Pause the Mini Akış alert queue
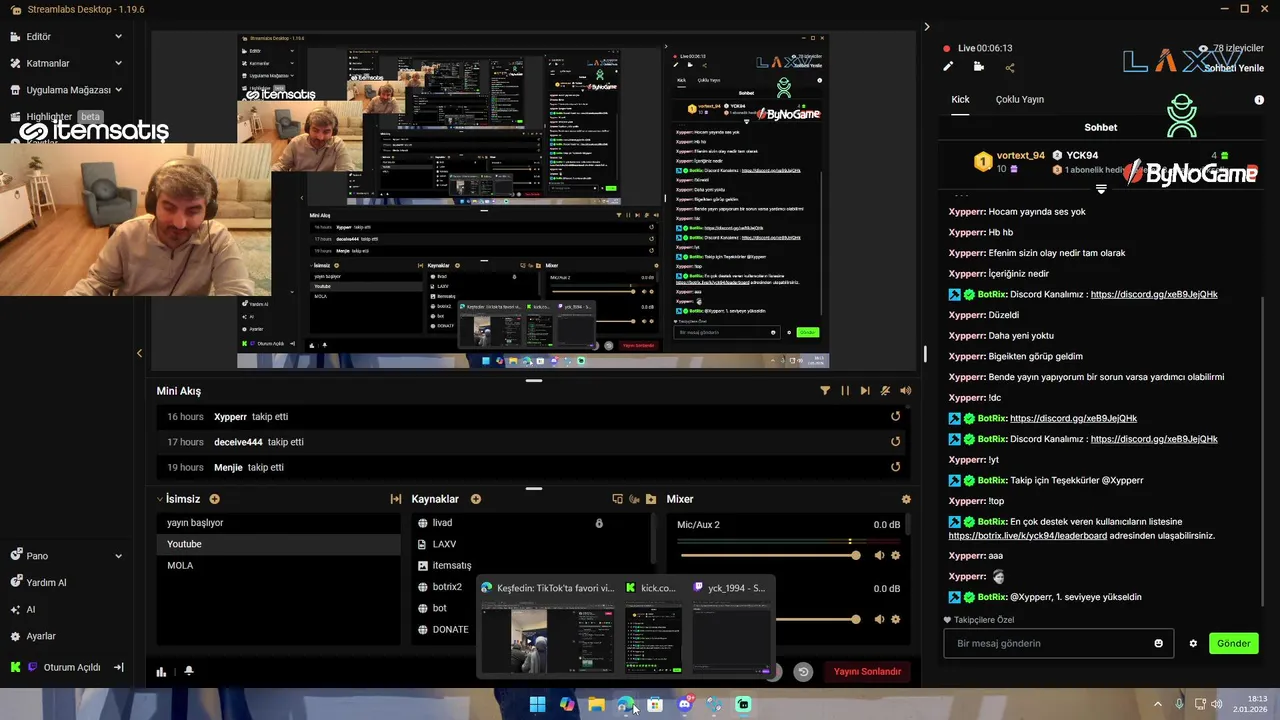The image size is (1280, 720). pyautogui.click(x=845, y=391)
